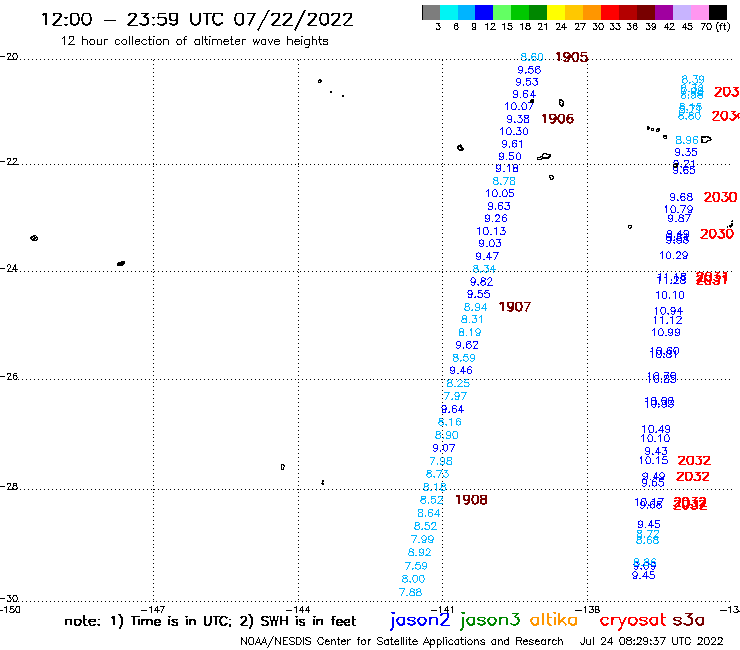Click the time marker 1905
Screen dimensions: 740x650
coord(572,57)
